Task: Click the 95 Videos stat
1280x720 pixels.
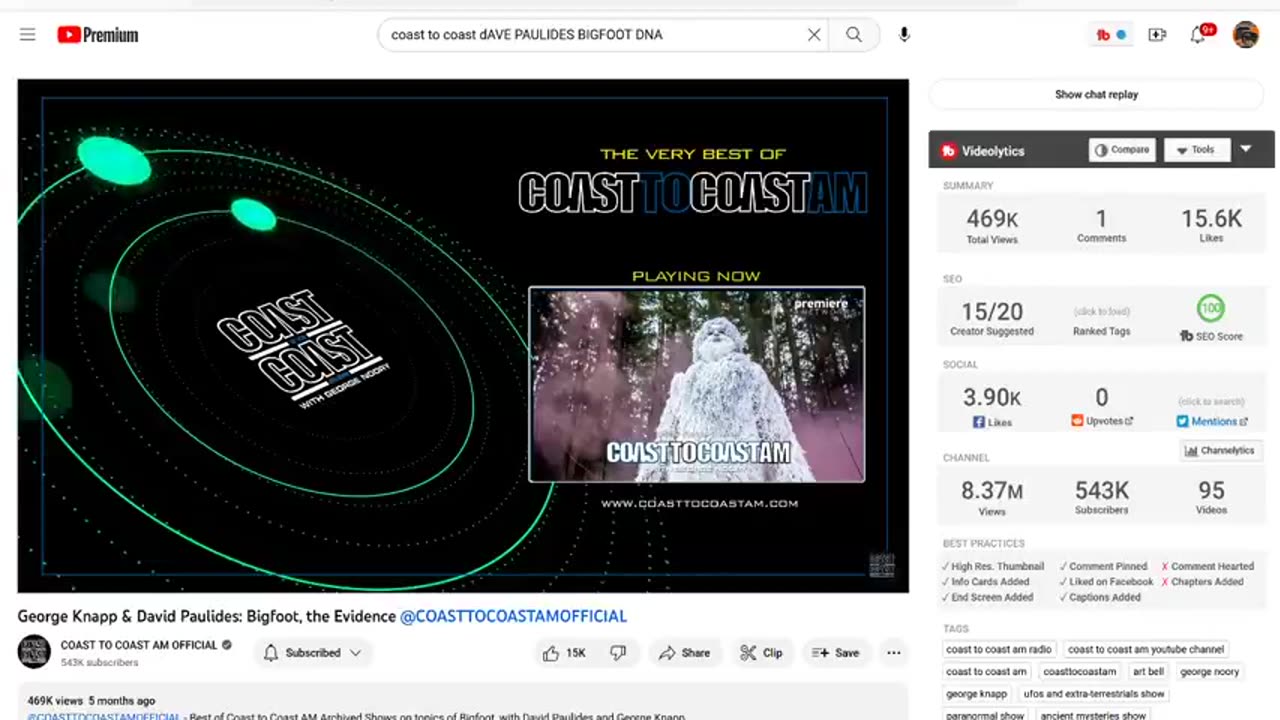Action: click(x=1211, y=497)
